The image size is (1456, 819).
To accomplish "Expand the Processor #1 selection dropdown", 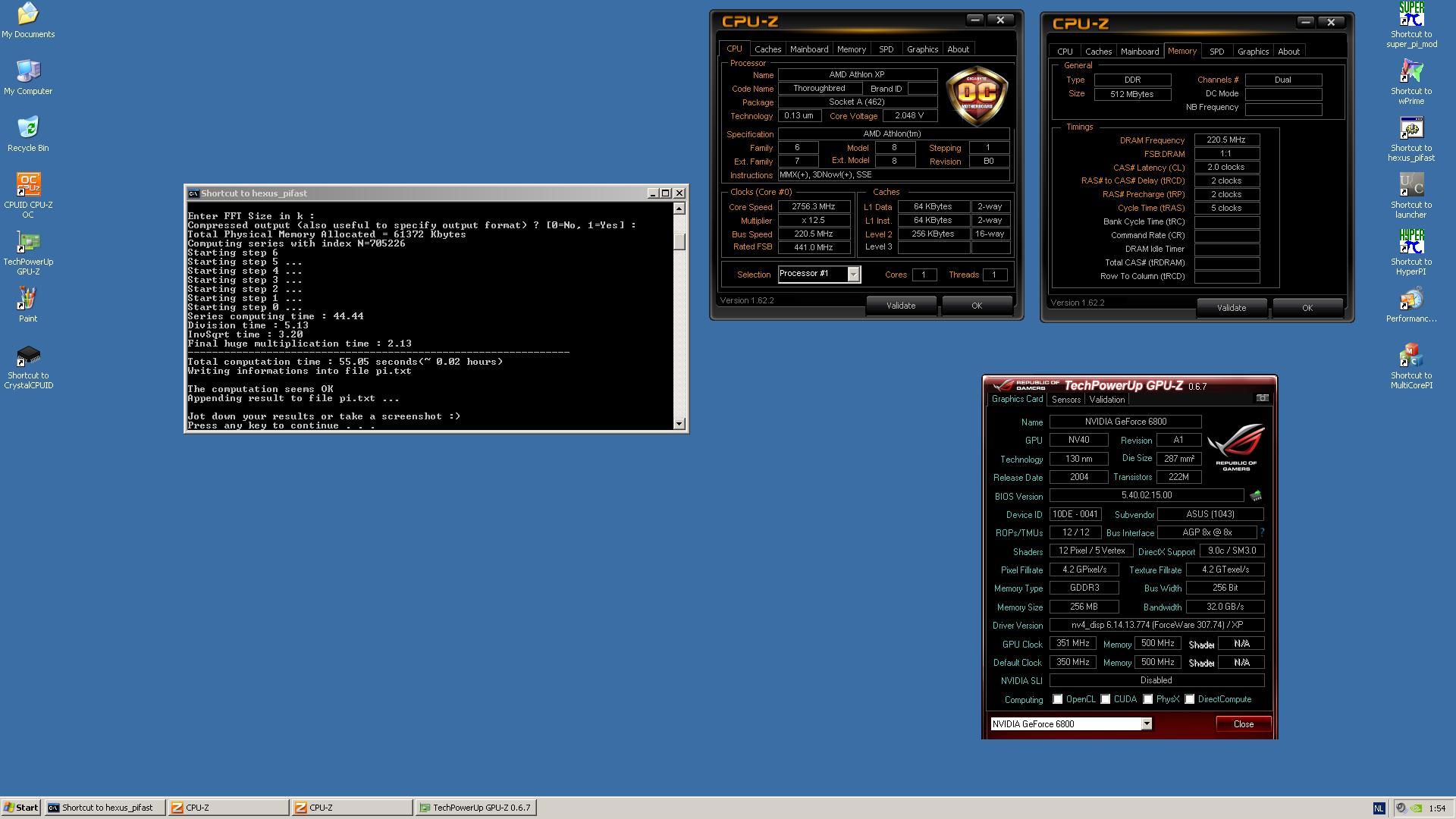I will pyautogui.click(x=853, y=275).
